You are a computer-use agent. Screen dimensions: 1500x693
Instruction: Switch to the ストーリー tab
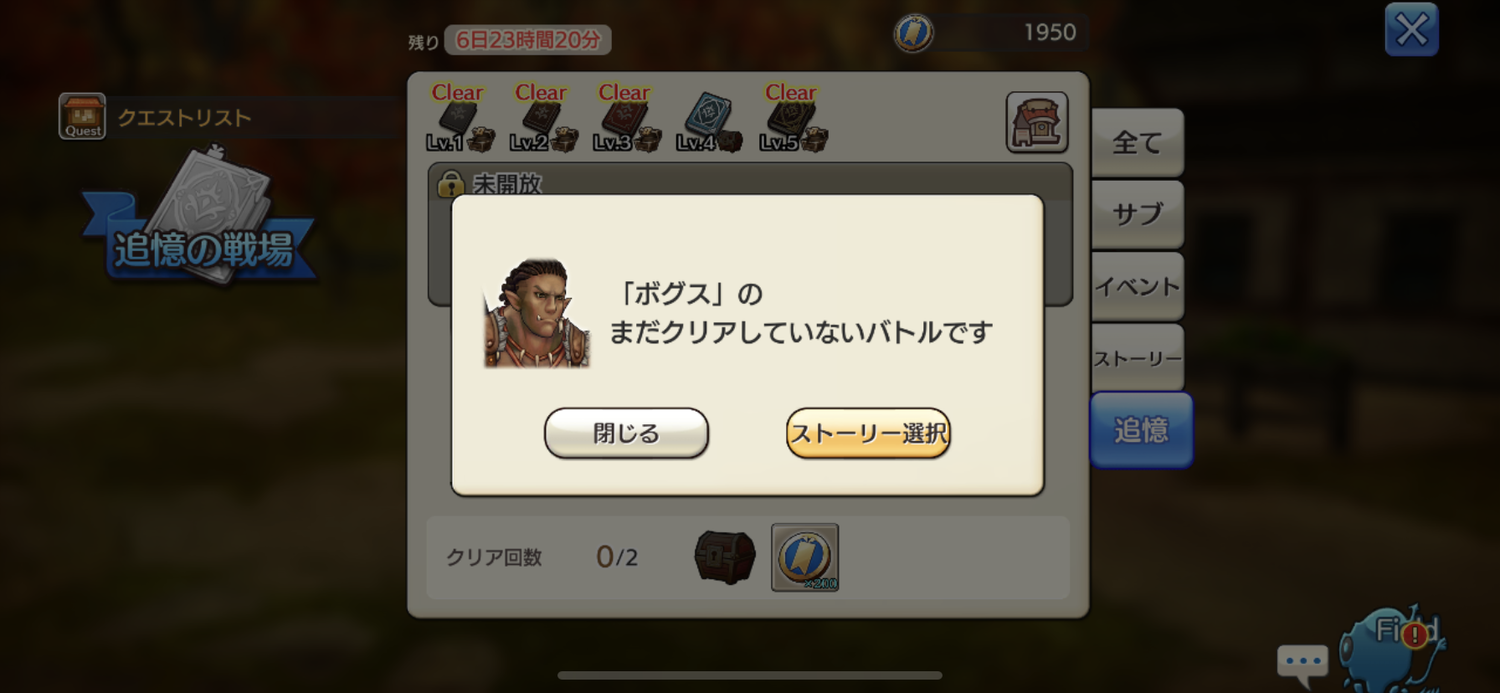[x=1137, y=358]
